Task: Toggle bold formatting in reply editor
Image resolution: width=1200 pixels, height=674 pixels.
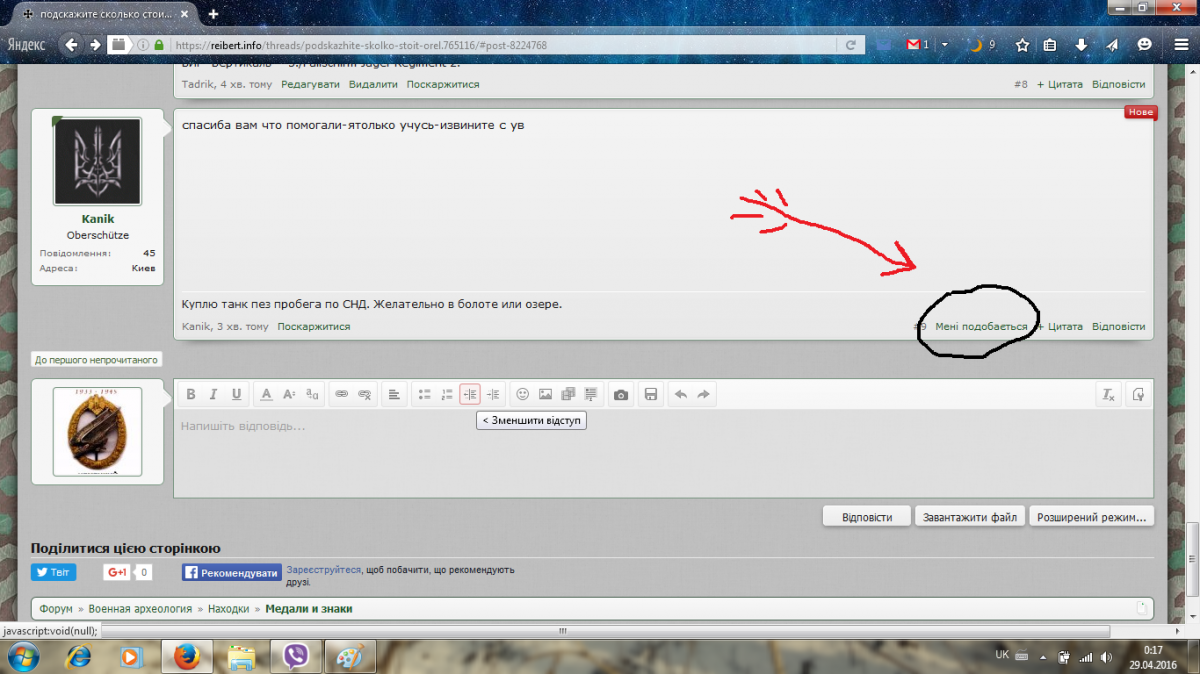Action: click(x=190, y=395)
